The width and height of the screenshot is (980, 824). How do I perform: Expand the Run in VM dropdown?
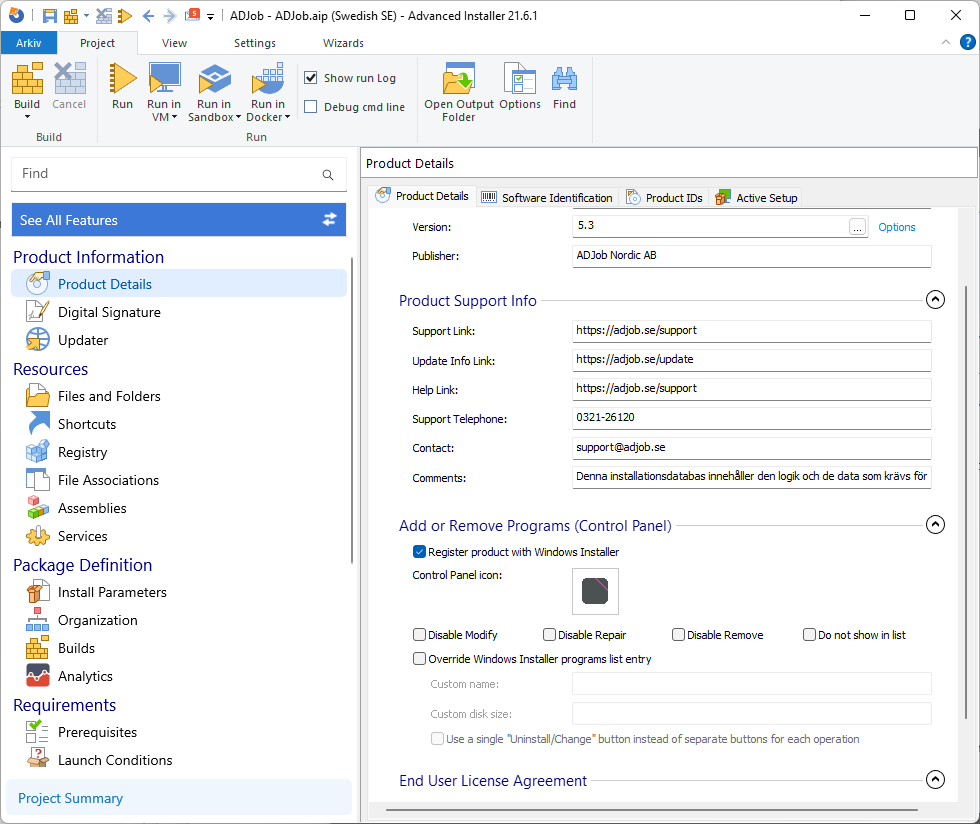174,117
